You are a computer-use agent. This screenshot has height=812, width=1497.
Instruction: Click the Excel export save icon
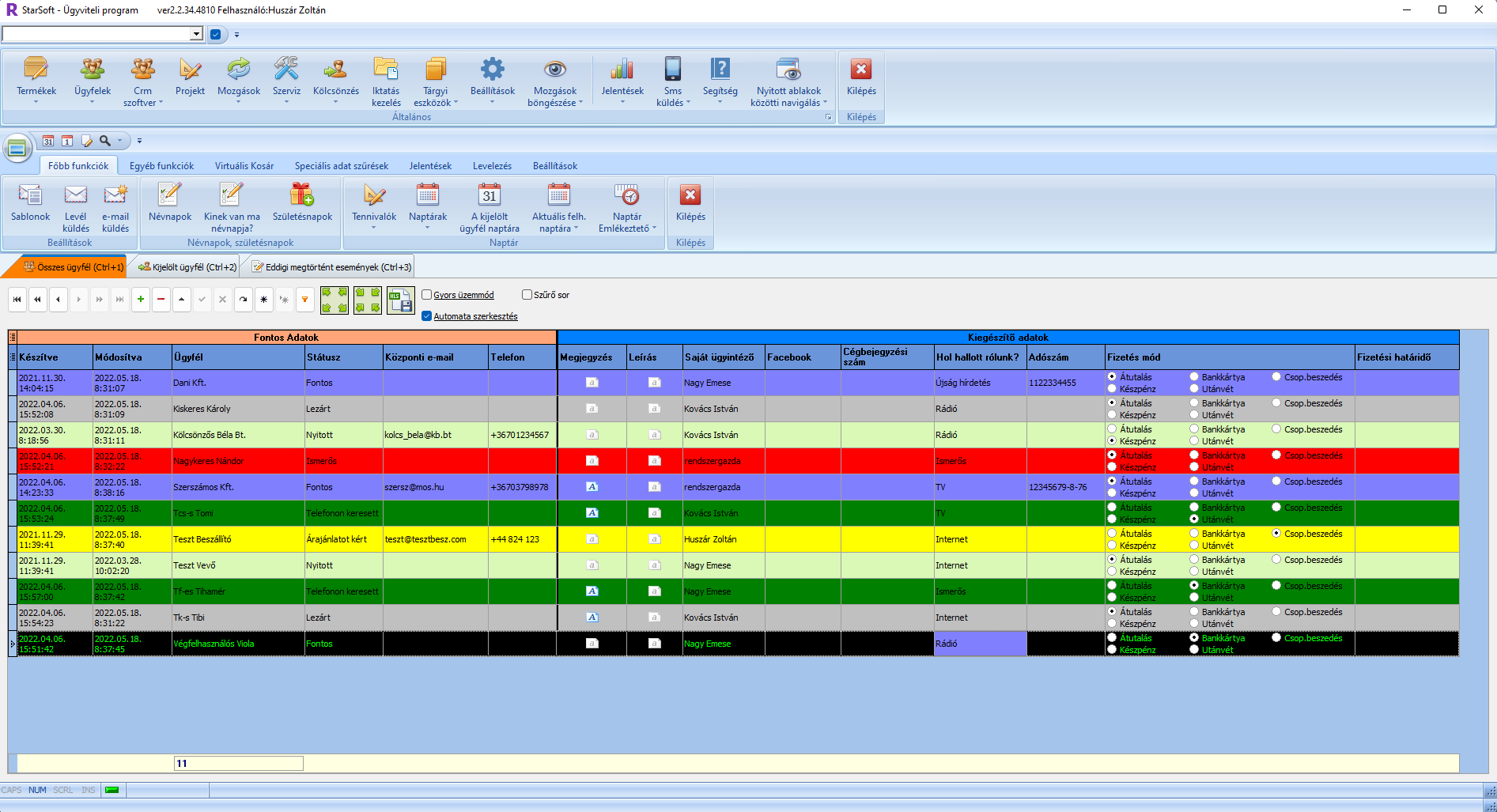400,300
